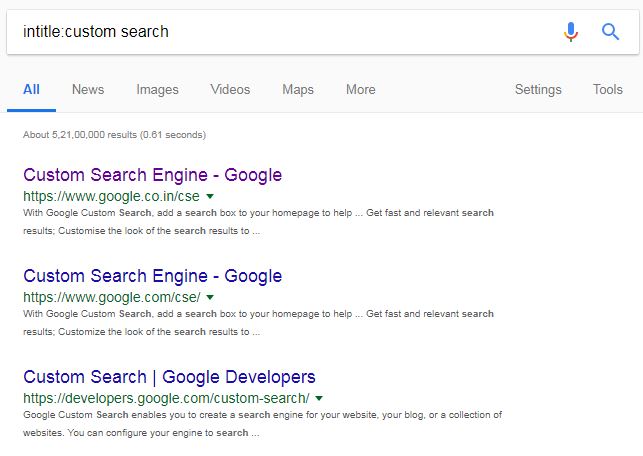Open the More menu

pos(360,90)
